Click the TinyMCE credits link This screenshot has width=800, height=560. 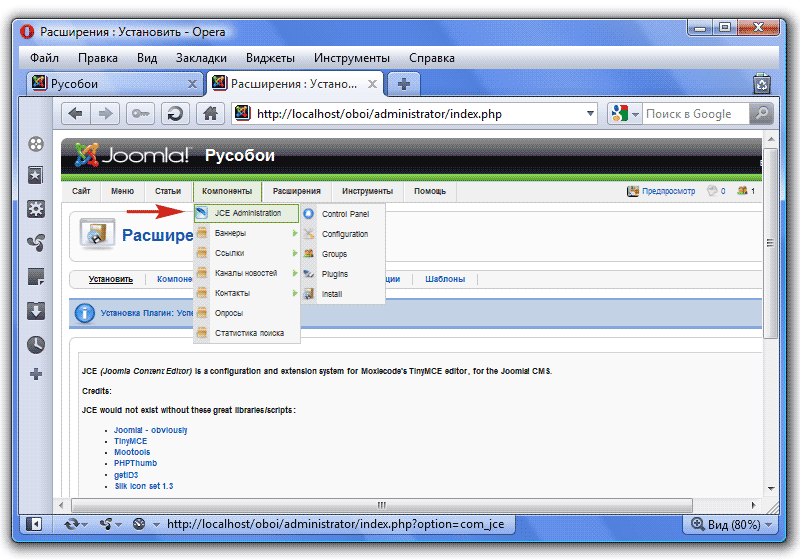pos(130,441)
